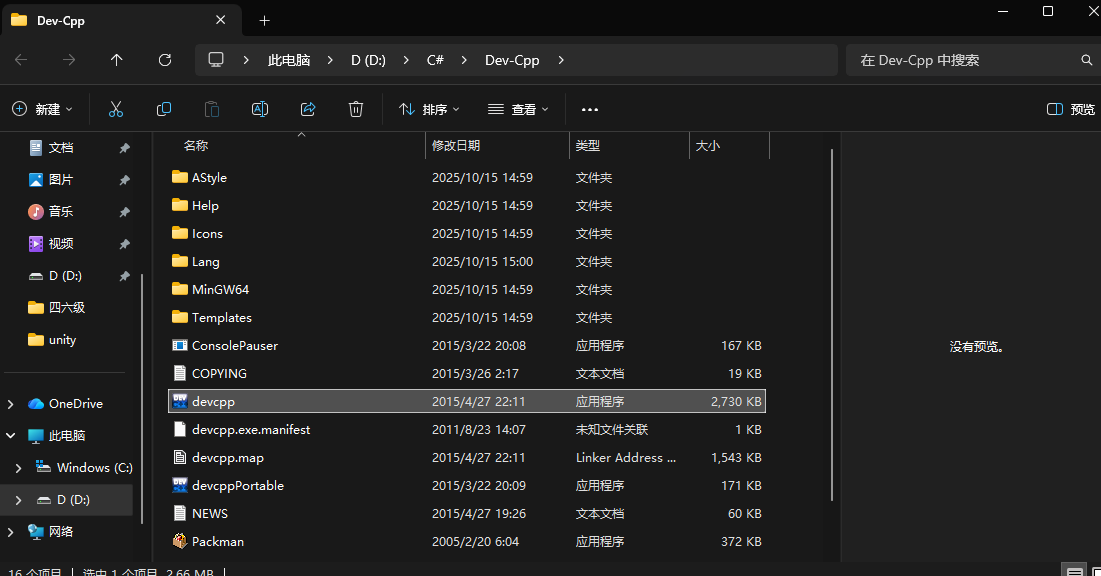Rename devcpp using the rename icon
Screen dimensions: 1101x576
click(x=259, y=109)
